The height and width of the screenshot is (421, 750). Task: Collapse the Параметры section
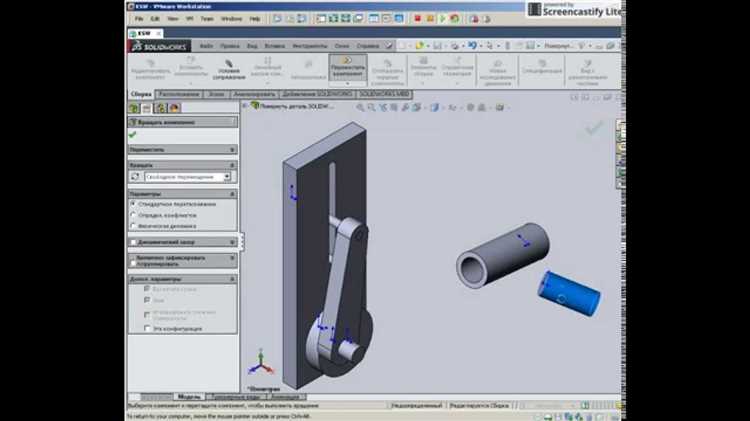click(232, 194)
